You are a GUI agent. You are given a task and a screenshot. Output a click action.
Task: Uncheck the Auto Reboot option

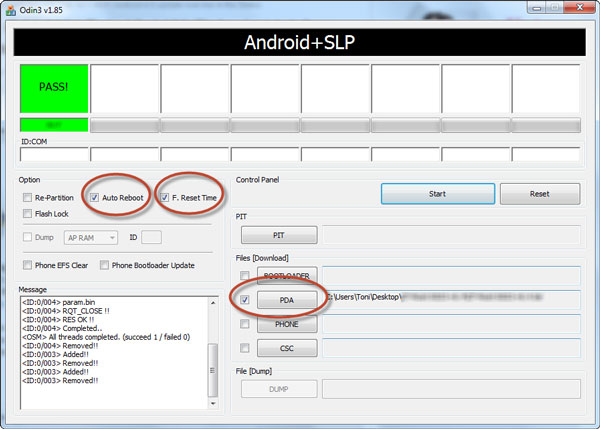[94, 198]
